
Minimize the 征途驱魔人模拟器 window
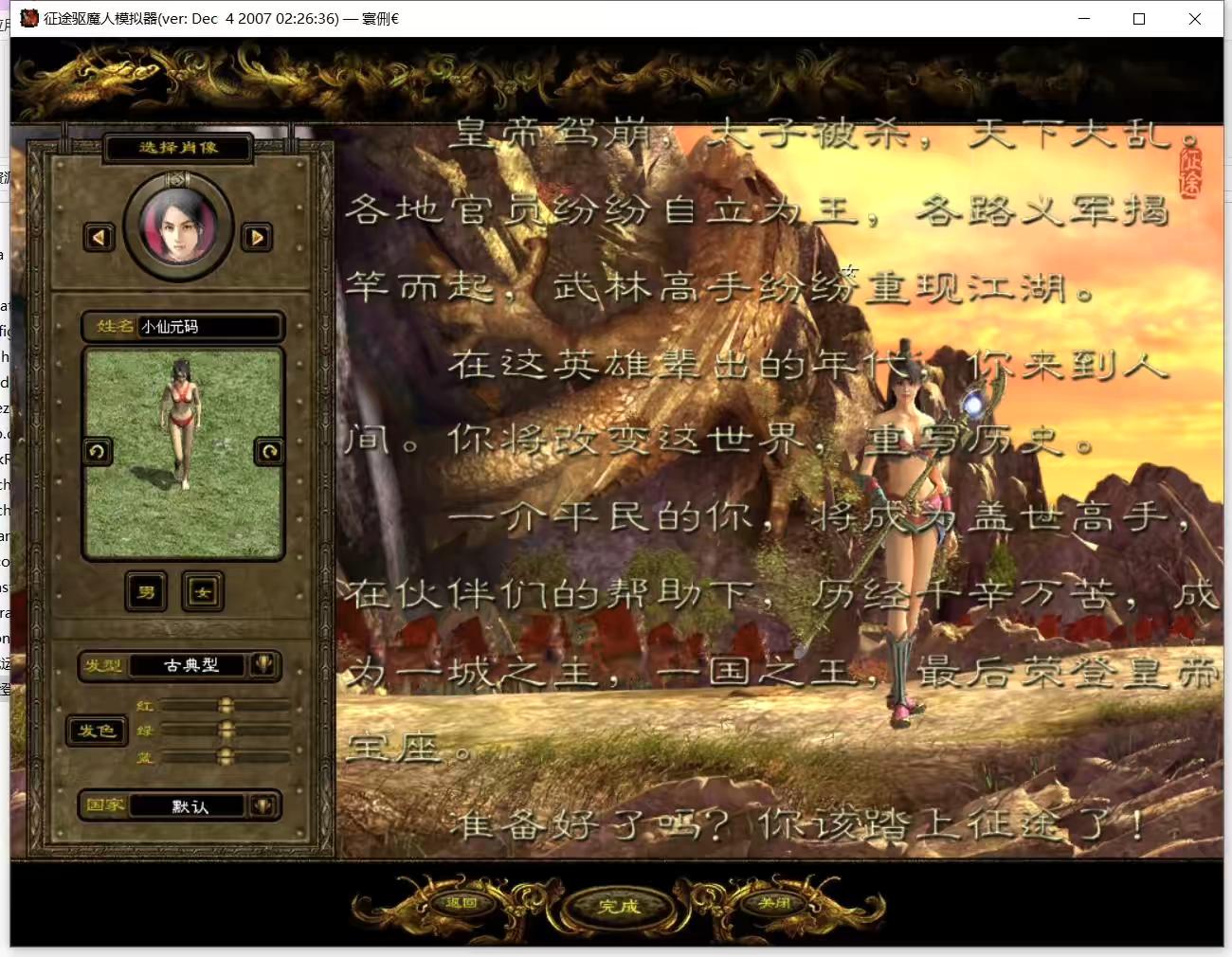tap(1084, 18)
